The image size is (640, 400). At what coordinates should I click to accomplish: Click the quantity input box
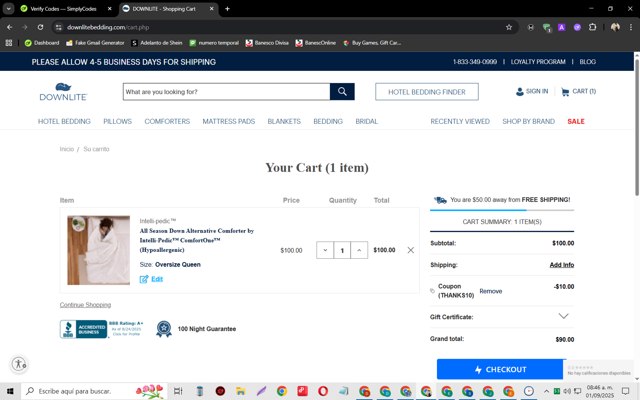(342, 250)
